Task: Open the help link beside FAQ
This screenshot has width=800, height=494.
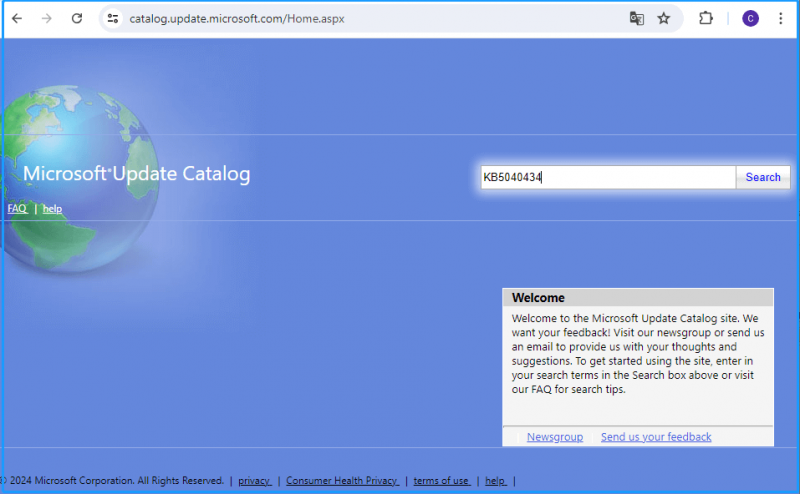Action: (x=52, y=209)
